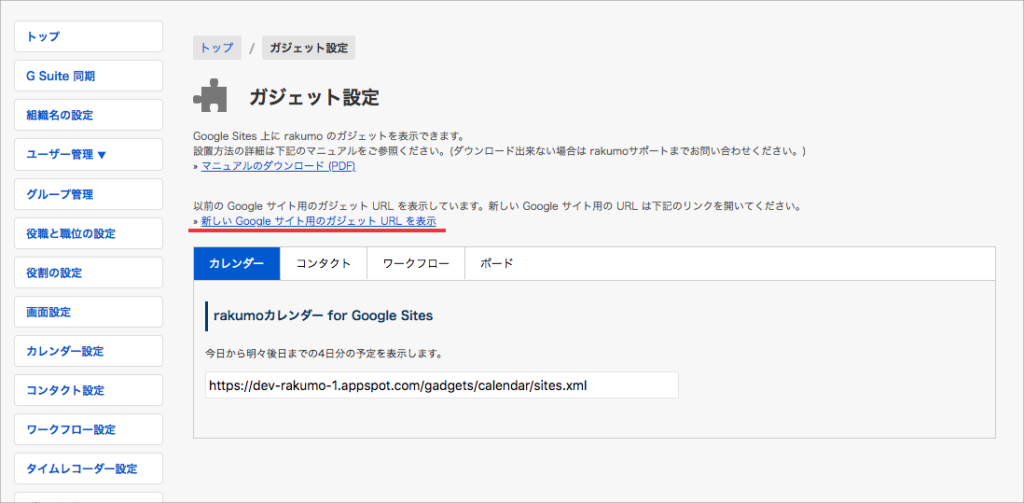Image resolution: width=1024 pixels, height=503 pixels.
Task: Switch to the コンタクト tab
Action: pos(323,263)
